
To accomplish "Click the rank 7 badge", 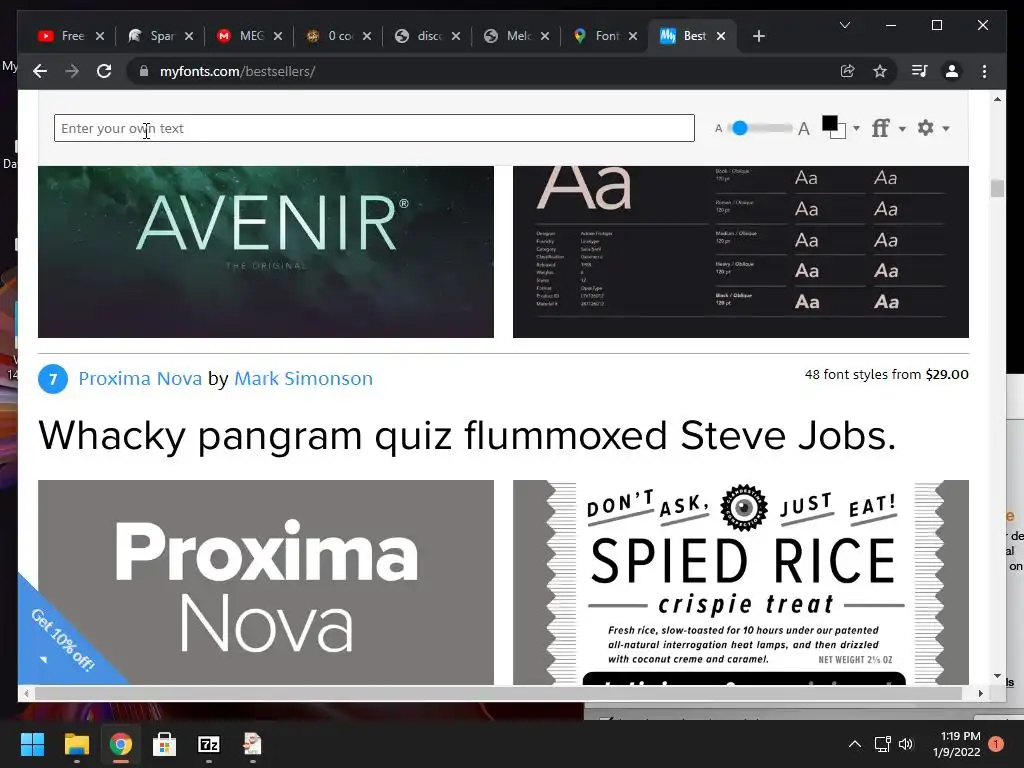I will click(x=53, y=379).
